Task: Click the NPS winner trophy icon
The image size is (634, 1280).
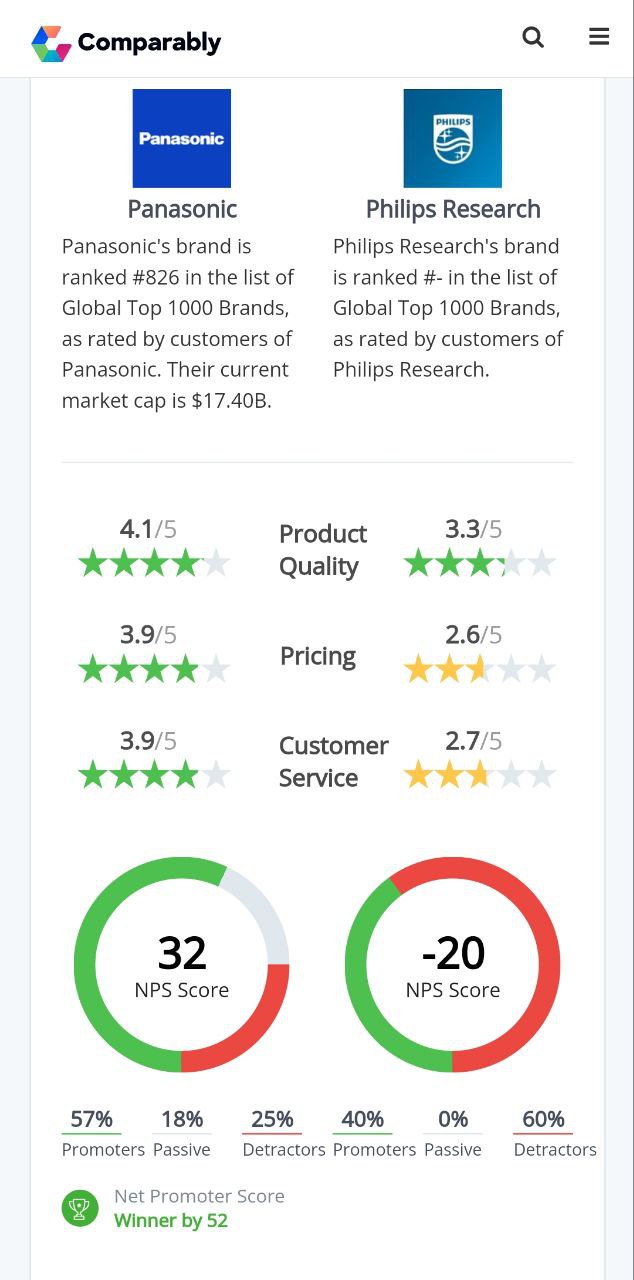Action: coord(80,1208)
